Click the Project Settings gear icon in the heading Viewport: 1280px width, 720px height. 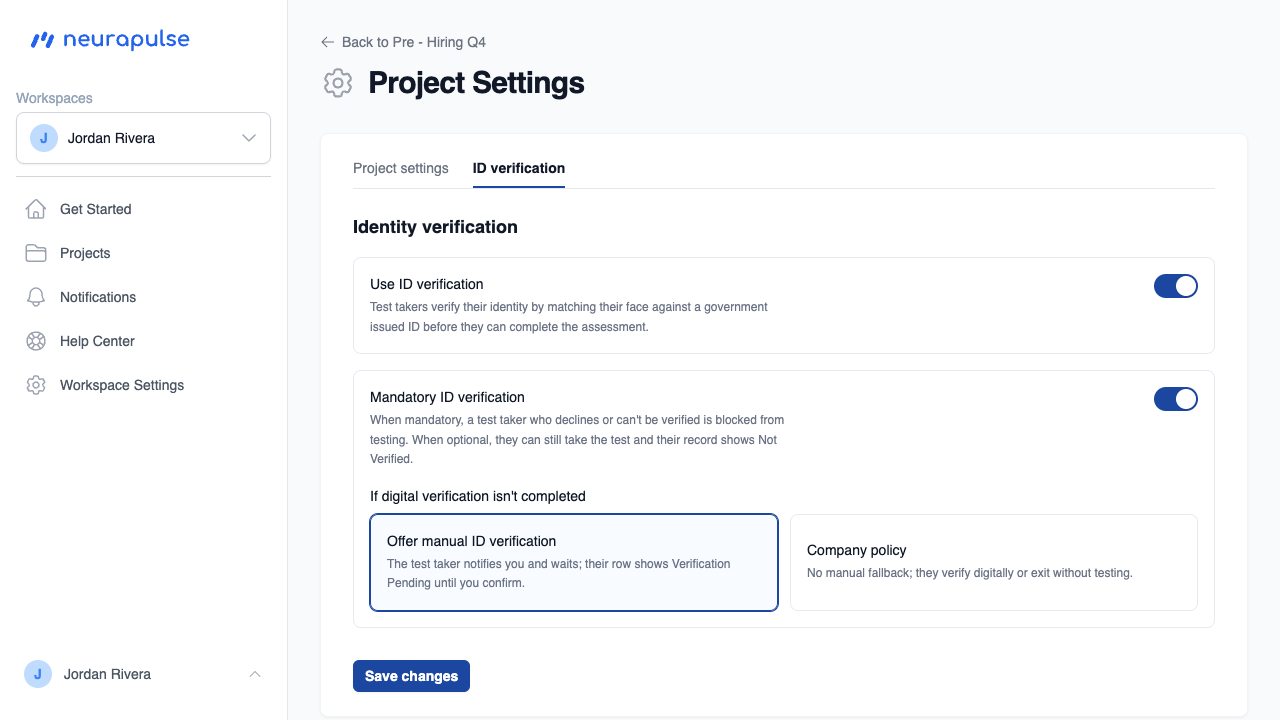pos(338,83)
